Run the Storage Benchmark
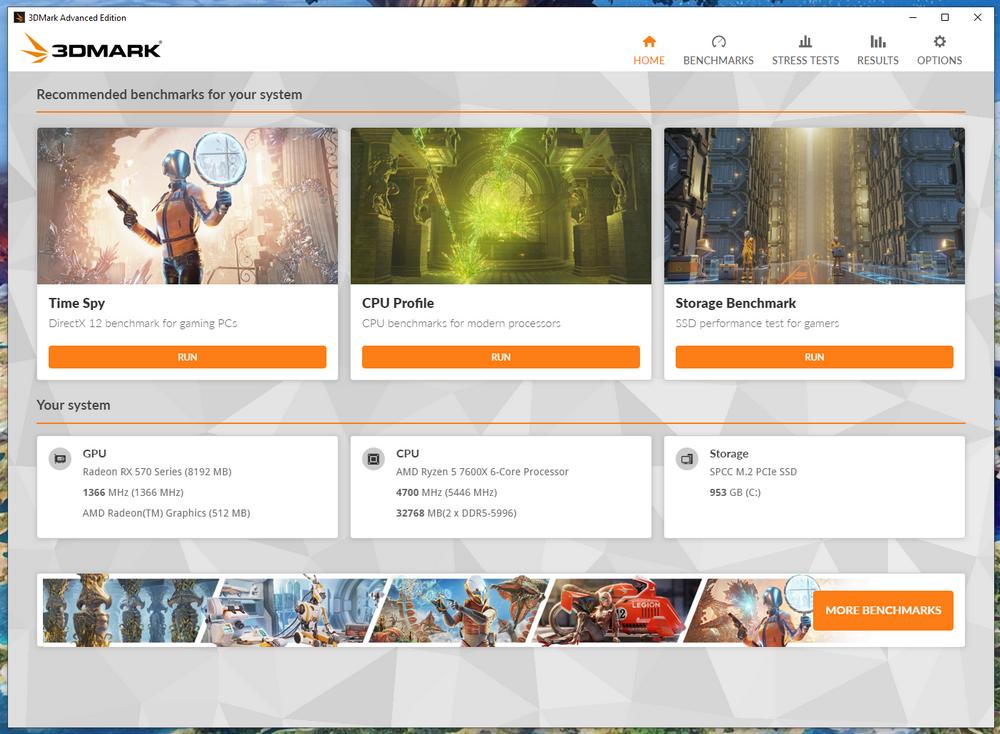 tap(814, 357)
